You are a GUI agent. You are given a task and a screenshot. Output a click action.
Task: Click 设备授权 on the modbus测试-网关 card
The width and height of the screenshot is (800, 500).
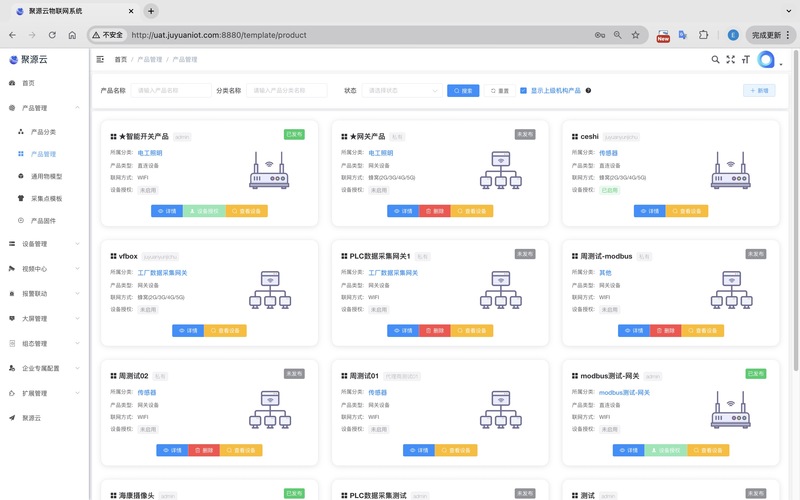tap(666, 451)
